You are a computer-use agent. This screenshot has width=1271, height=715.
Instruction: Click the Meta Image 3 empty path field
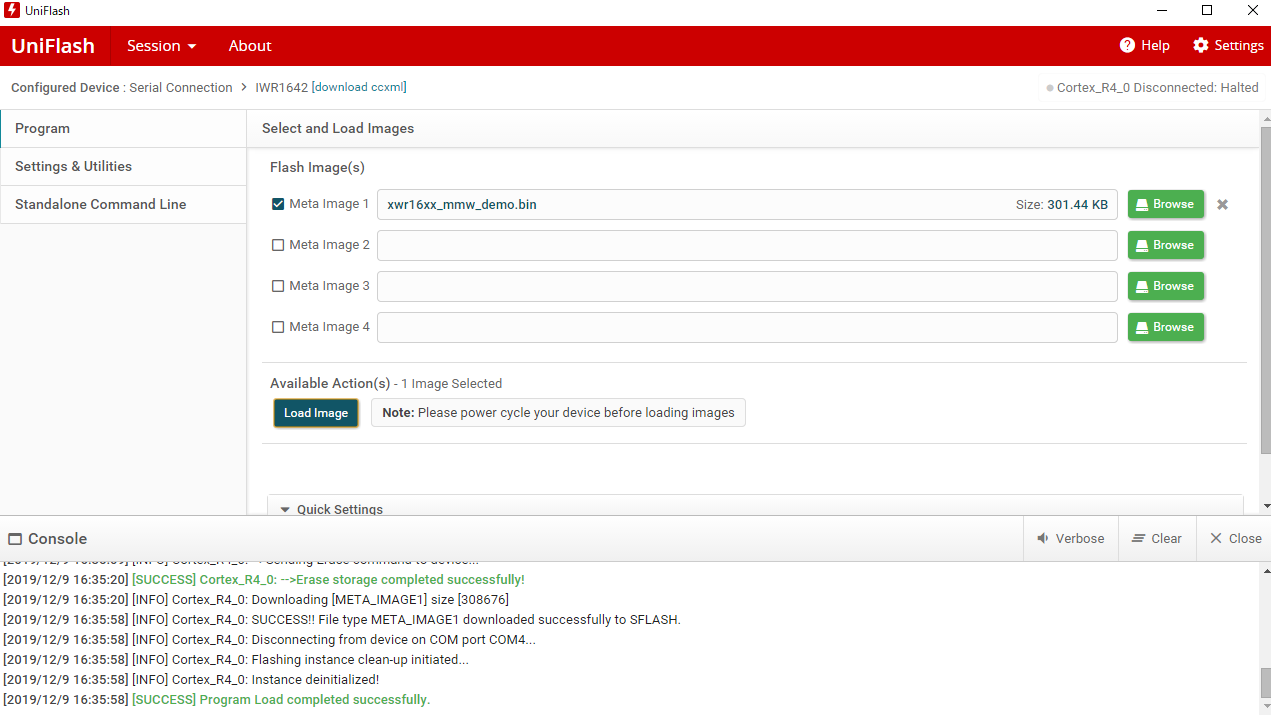747,286
